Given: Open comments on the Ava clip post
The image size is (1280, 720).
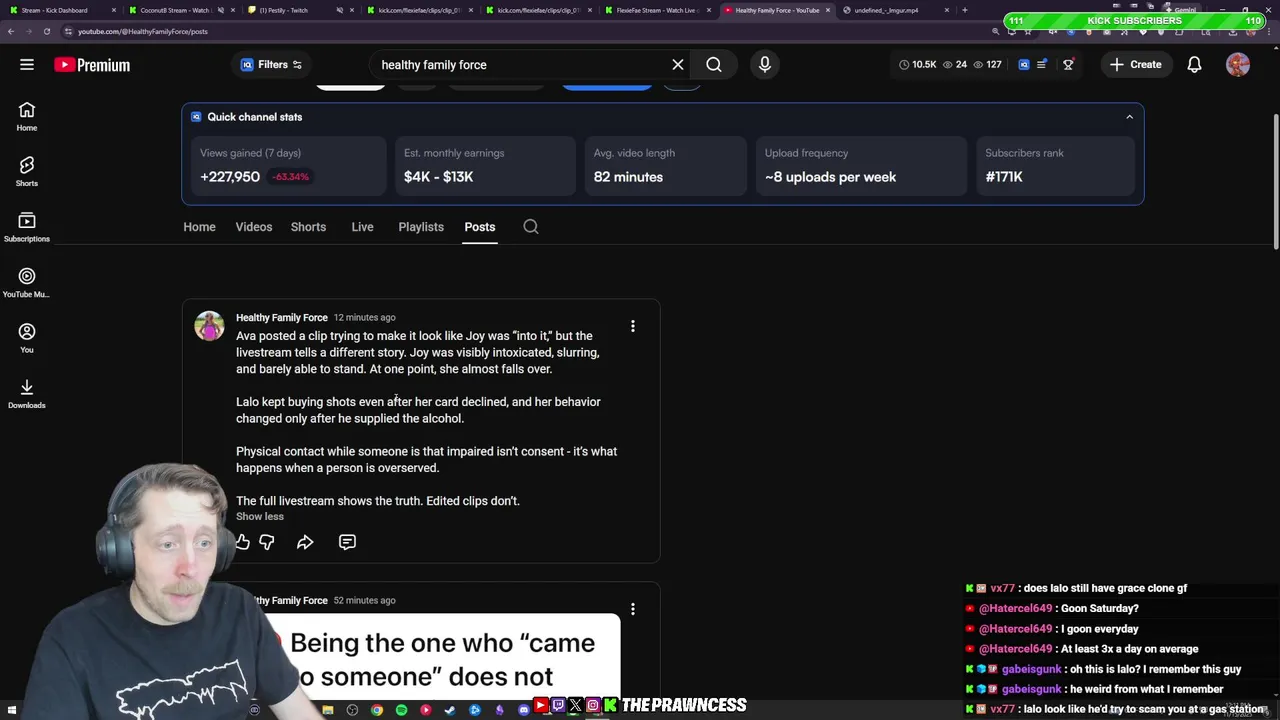Looking at the screenshot, I should [x=347, y=542].
